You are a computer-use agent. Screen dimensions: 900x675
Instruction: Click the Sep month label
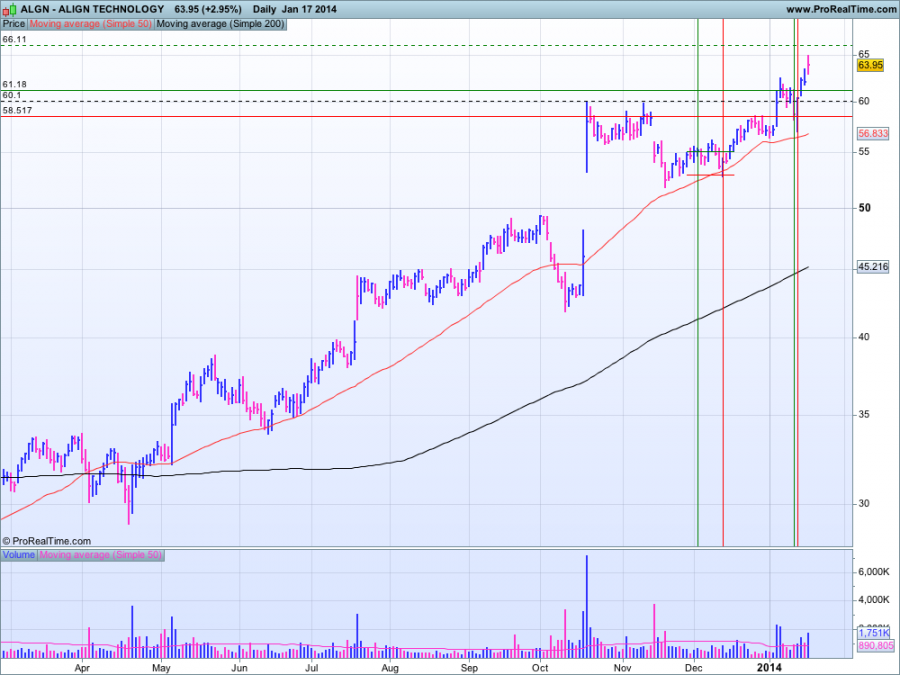[x=470, y=668]
